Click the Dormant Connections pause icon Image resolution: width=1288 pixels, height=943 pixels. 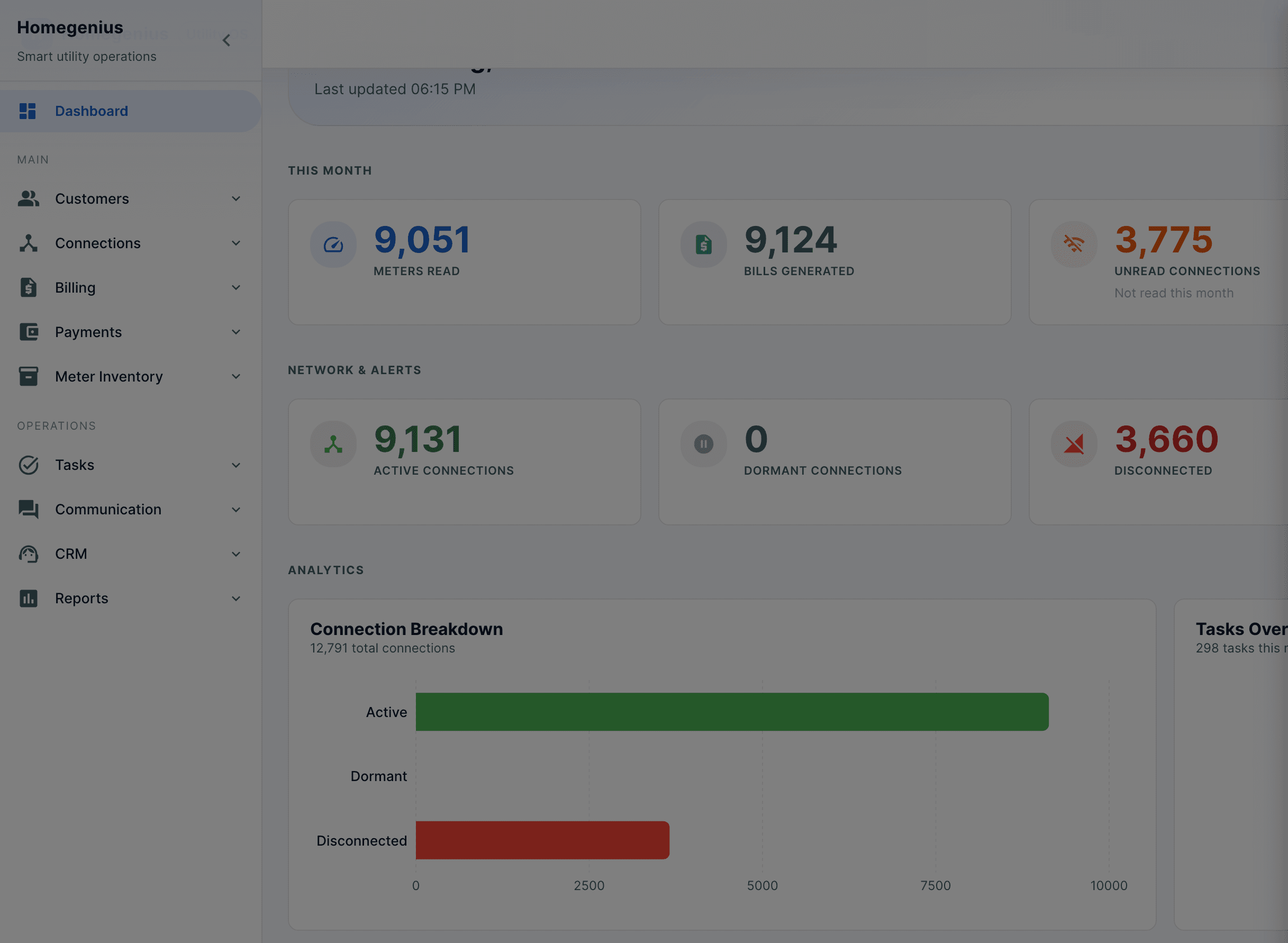tap(704, 444)
